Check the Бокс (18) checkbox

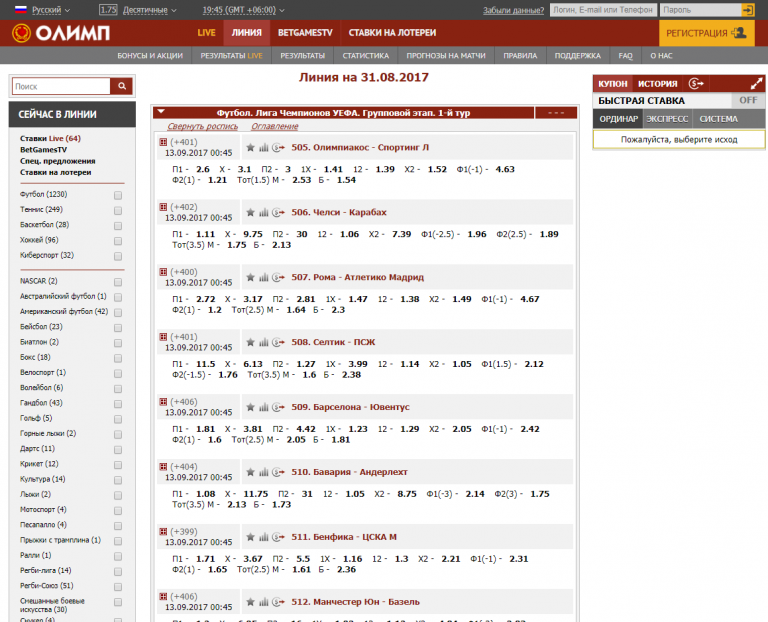tap(118, 358)
